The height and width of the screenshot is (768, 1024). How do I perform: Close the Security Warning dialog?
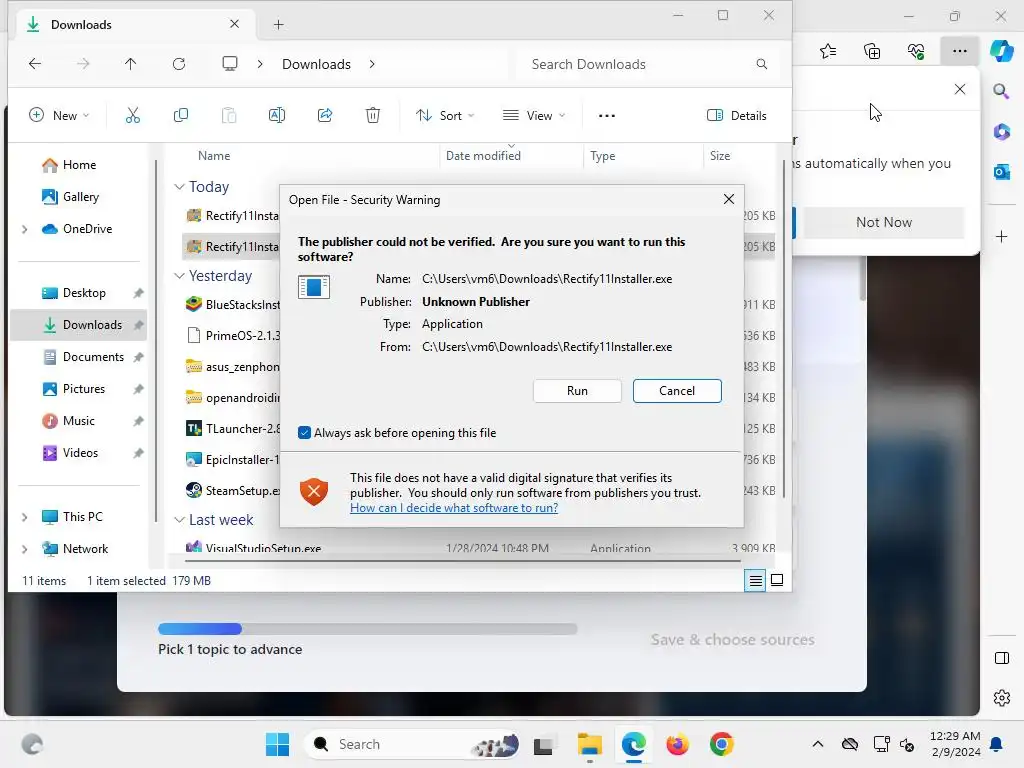729,199
